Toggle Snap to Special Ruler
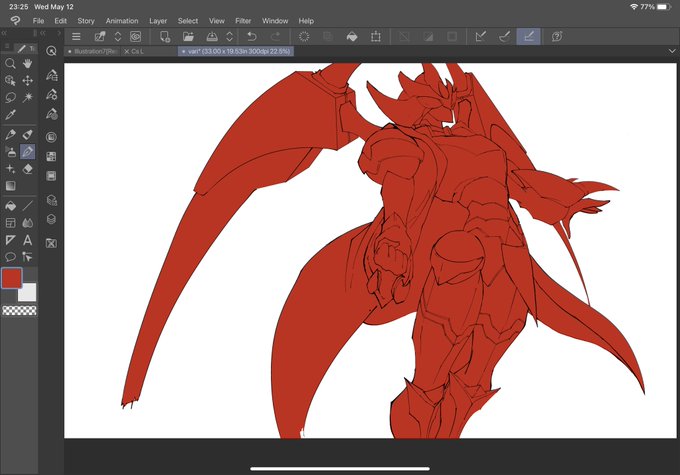Screen dimensions: 680x475 [504, 36]
